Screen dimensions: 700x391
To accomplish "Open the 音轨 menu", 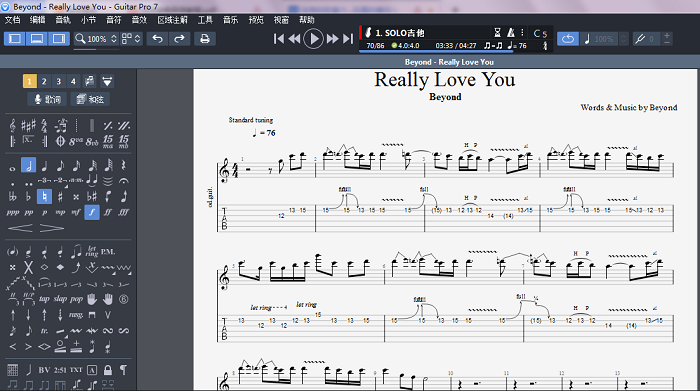I will click(x=63, y=20).
